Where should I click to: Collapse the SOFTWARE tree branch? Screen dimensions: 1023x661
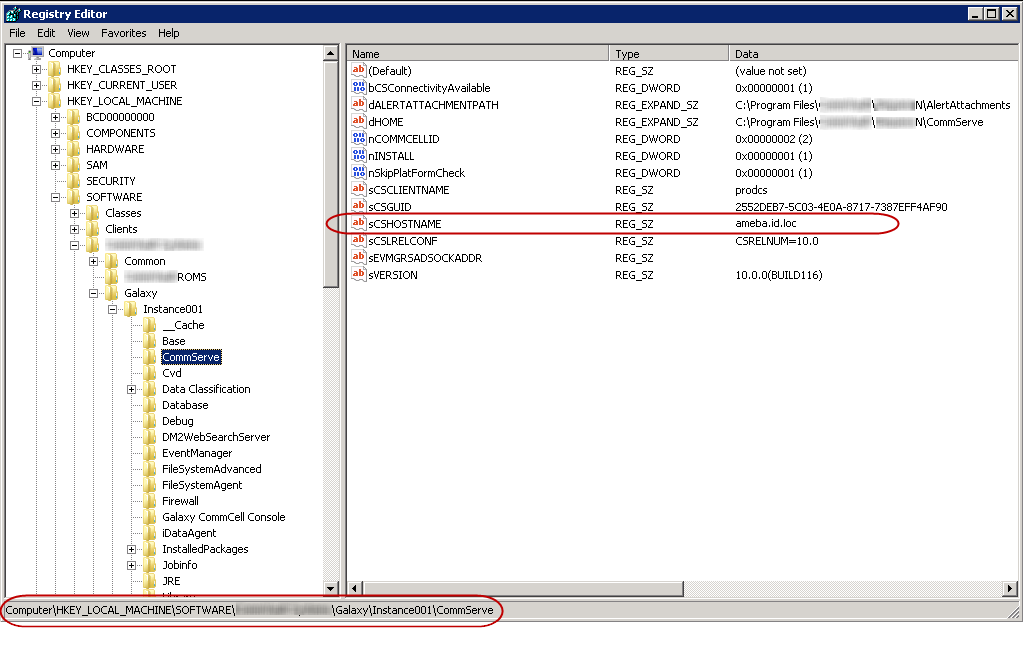pos(56,197)
